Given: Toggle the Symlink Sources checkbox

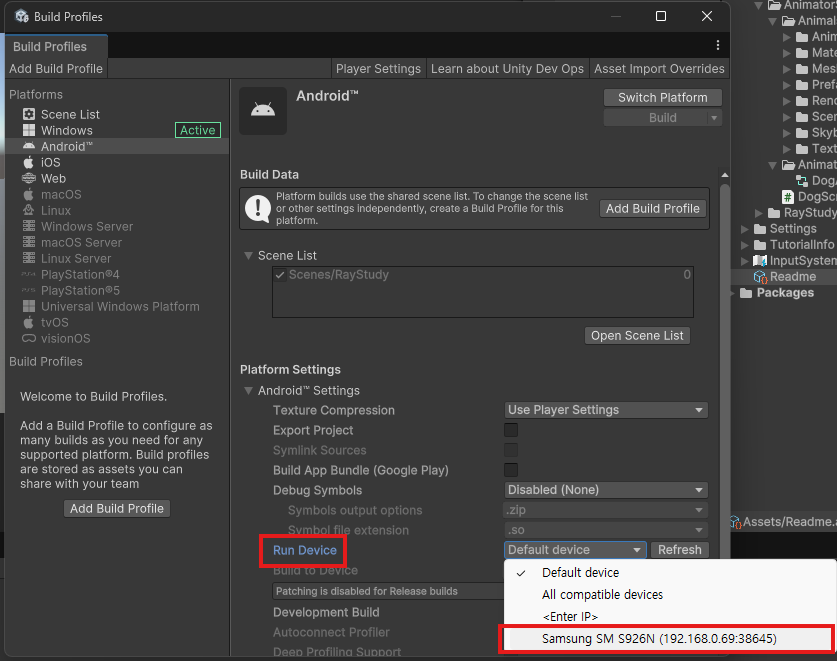Looking at the screenshot, I should [511, 450].
